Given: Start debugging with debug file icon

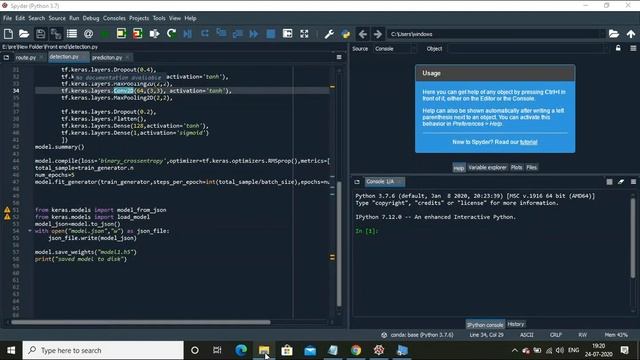Looking at the screenshot, I should point(188,34).
